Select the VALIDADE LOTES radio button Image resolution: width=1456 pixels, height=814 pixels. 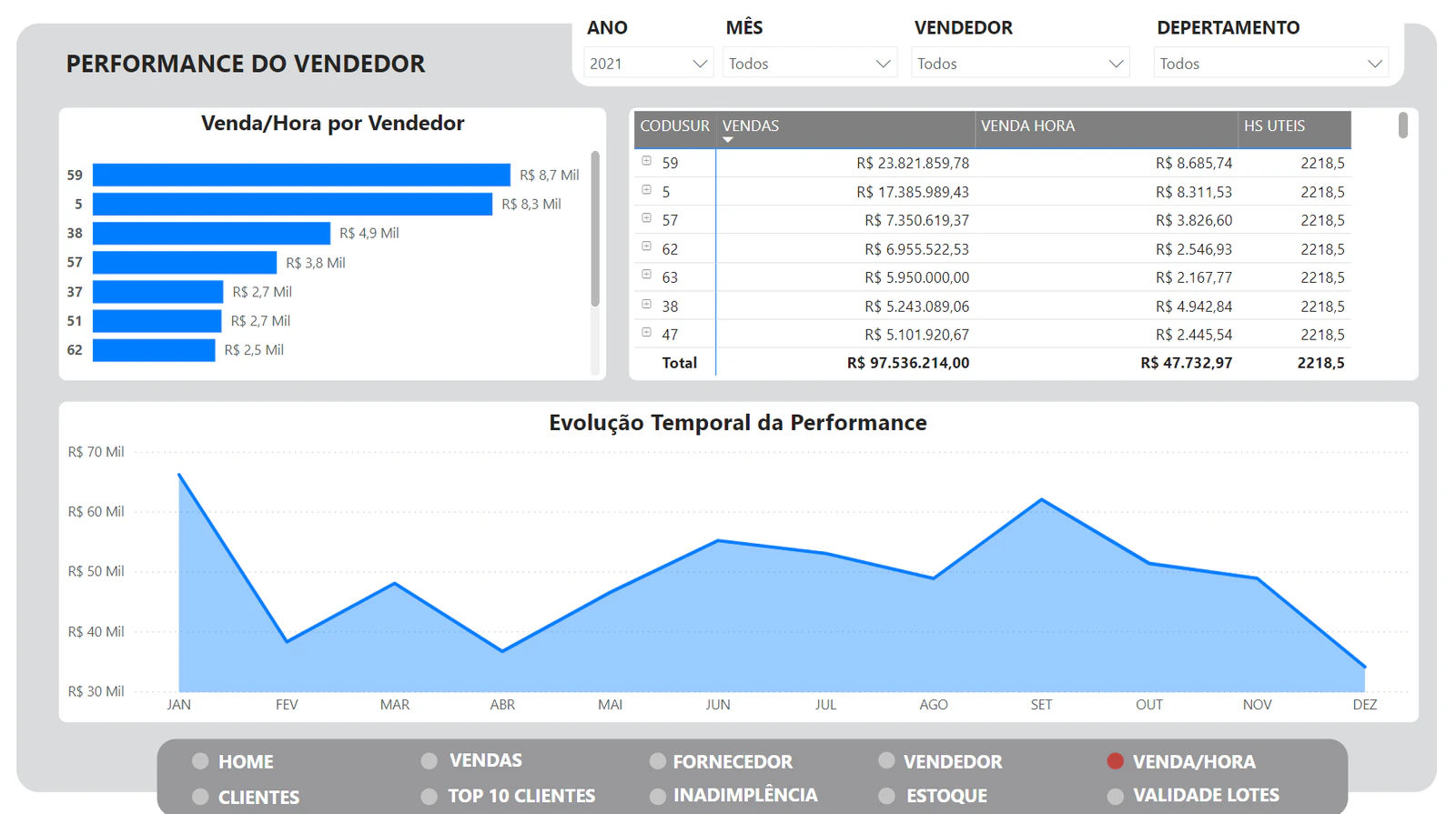1116,796
